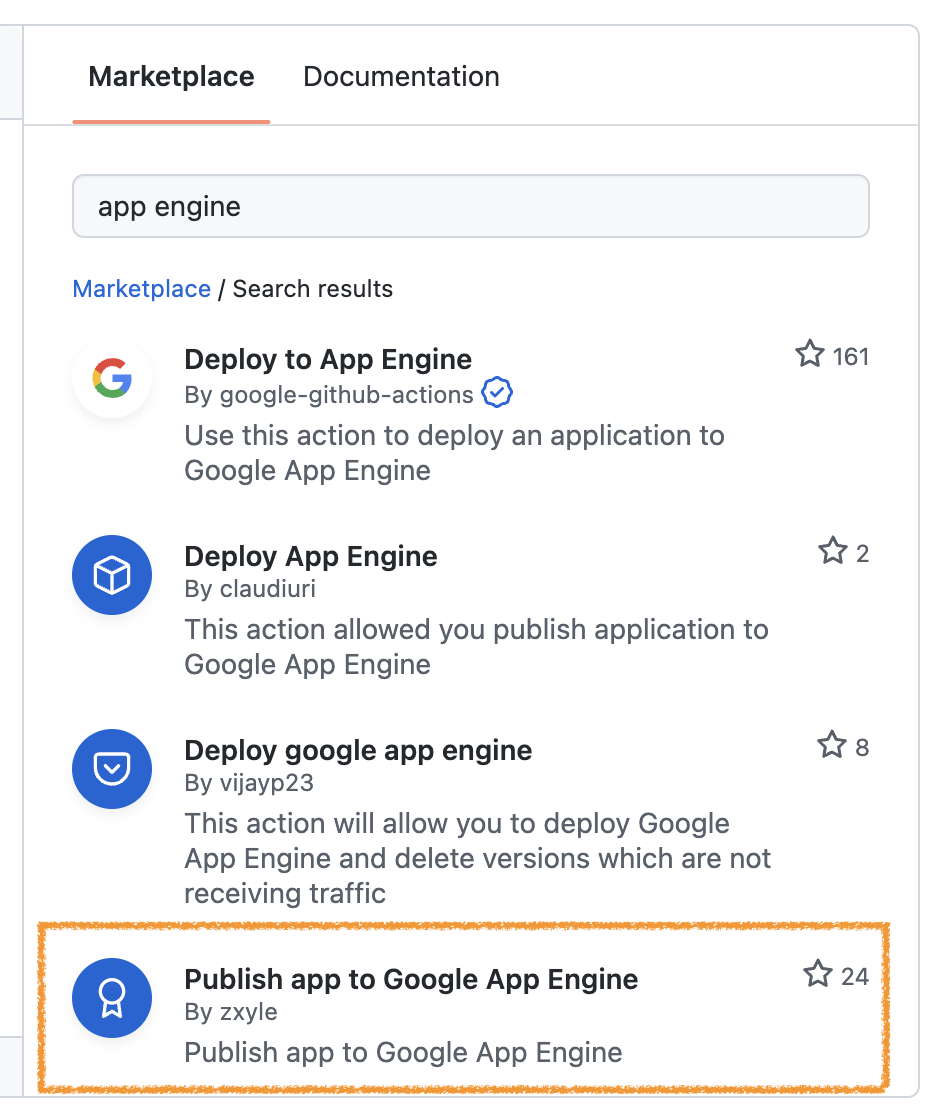Click the Google logo for Deploy to App Engine

[x=112, y=377]
